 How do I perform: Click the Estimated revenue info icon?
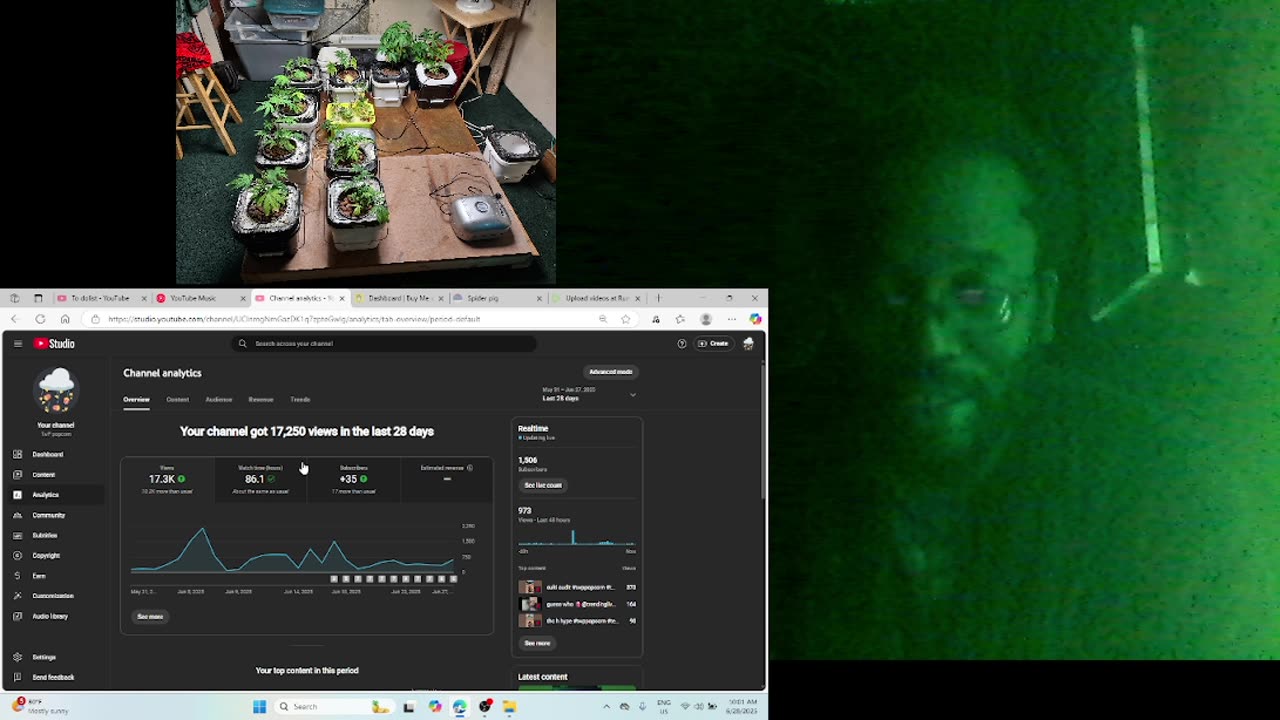(x=470, y=467)
